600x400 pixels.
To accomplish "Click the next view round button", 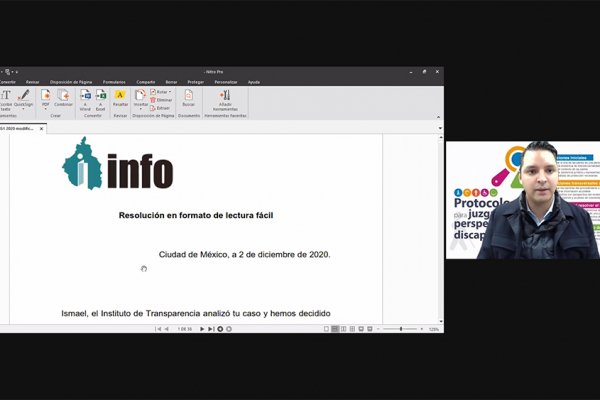I will 229,329.
